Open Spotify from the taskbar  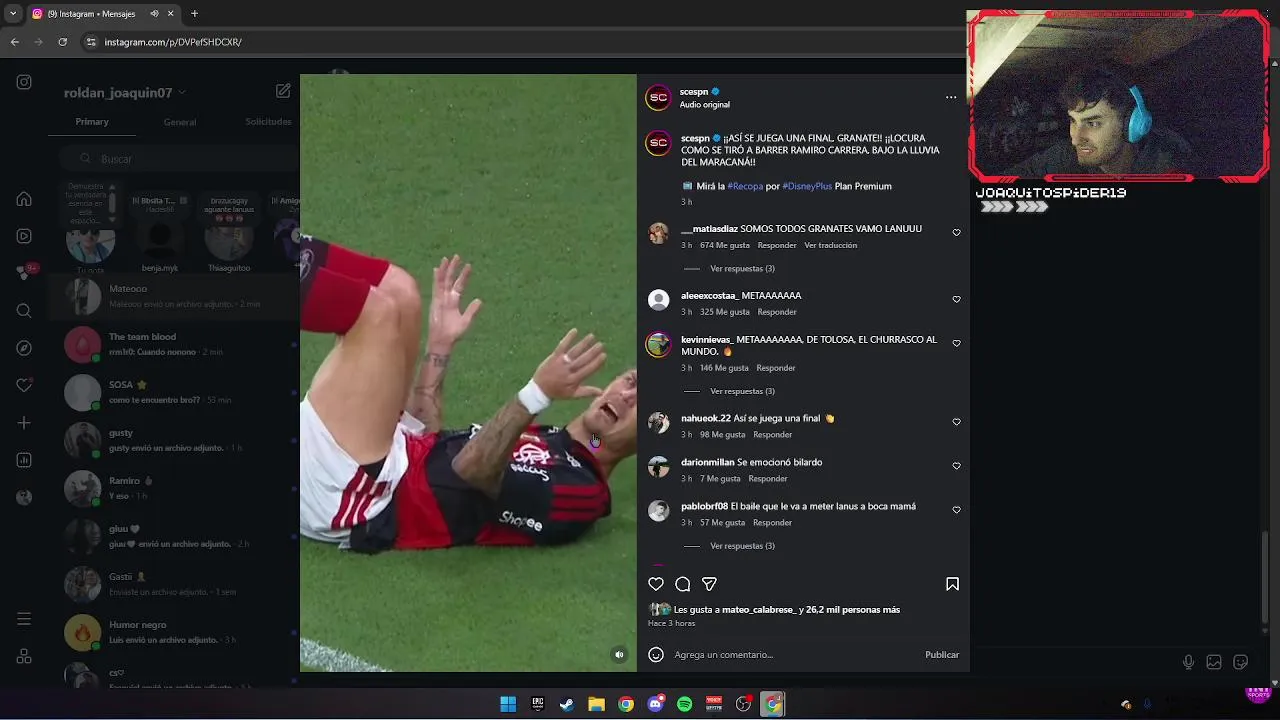point(684,704)
